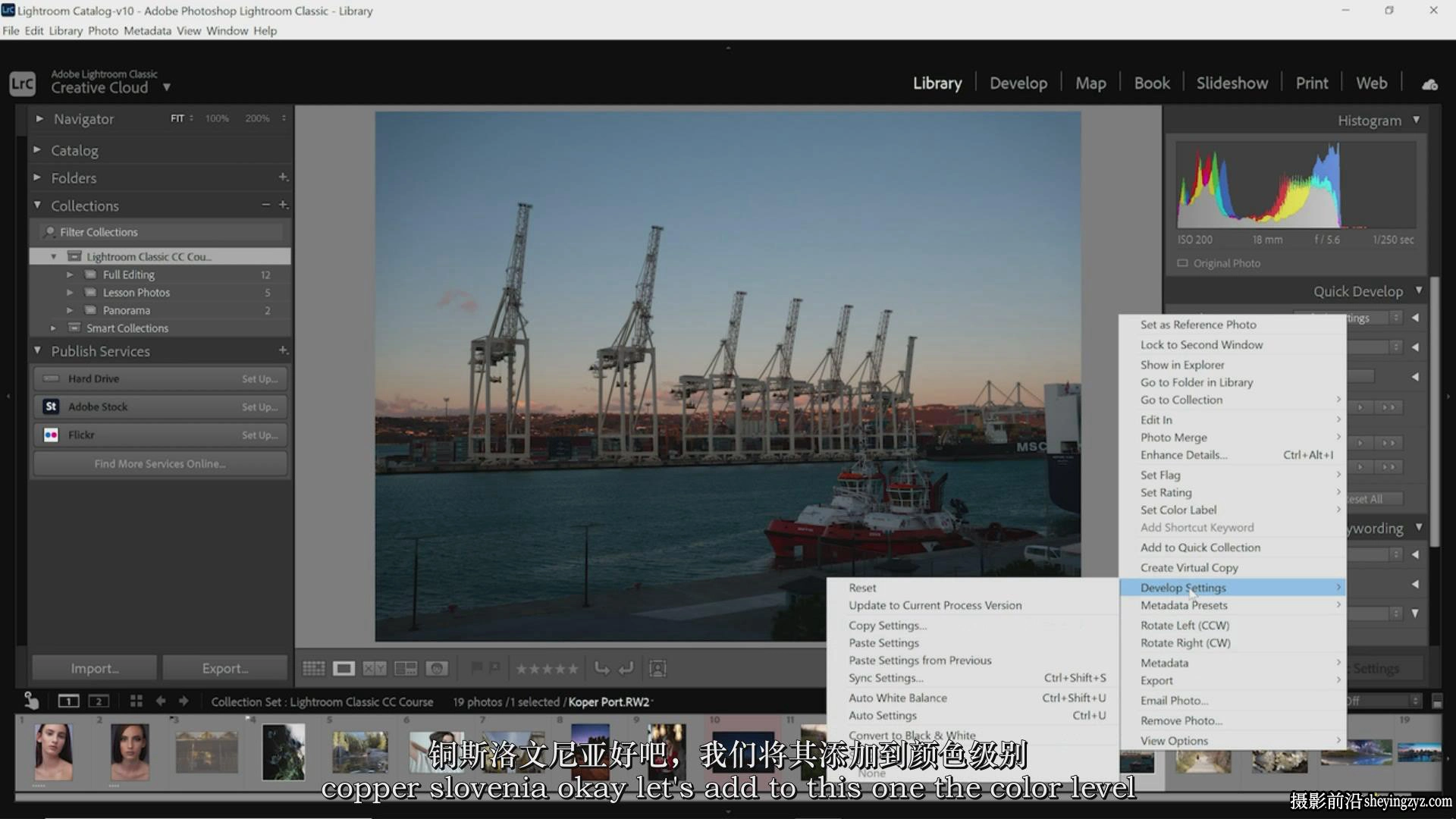This screenshot has width=1456, height=819.
Task: Click the Filter Collections search field
Action: tap(160, 232)
